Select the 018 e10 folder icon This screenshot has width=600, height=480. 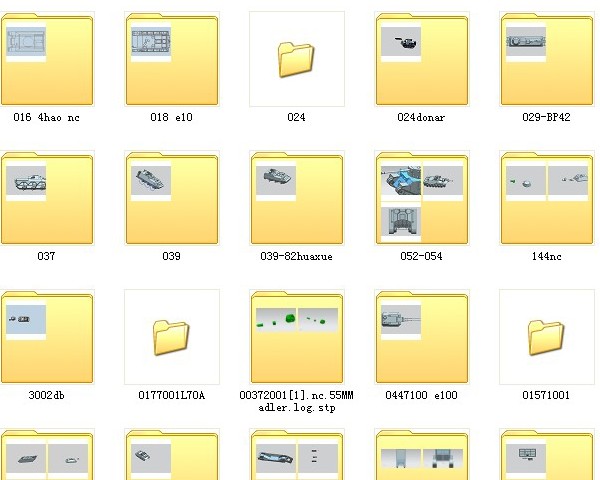coord(171,60)
